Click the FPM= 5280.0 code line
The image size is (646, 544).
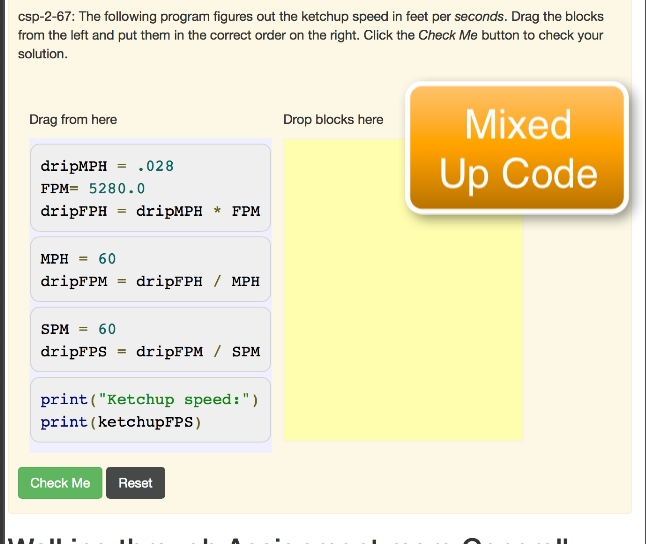coord(93,188)
